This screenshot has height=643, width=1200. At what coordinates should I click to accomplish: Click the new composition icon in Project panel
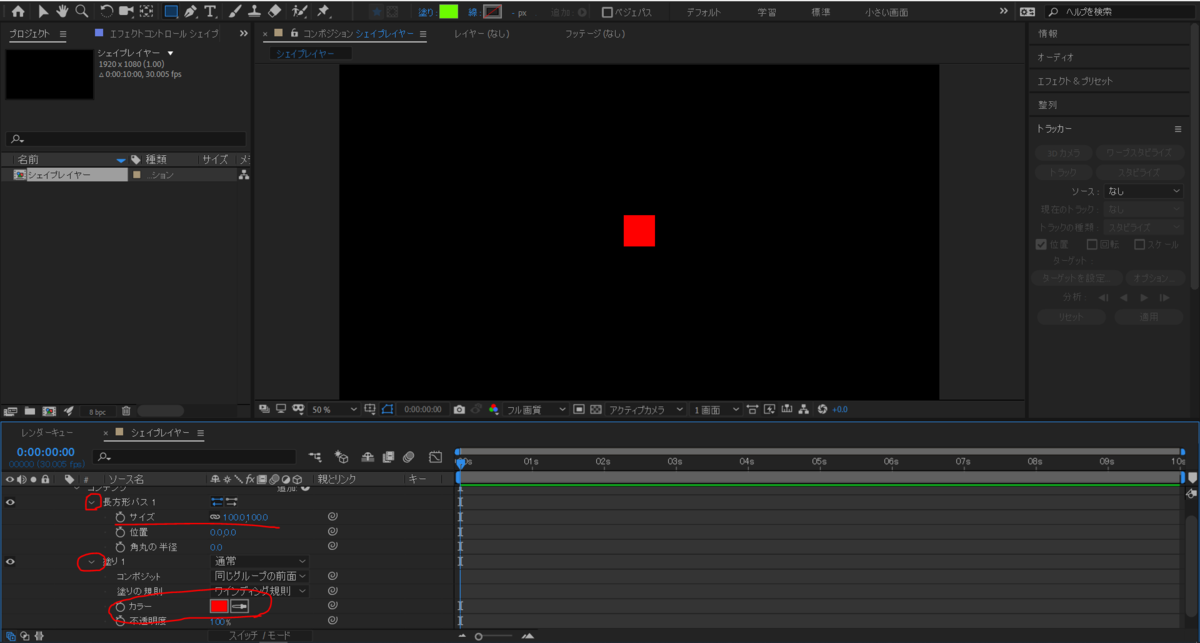[49, 411]
